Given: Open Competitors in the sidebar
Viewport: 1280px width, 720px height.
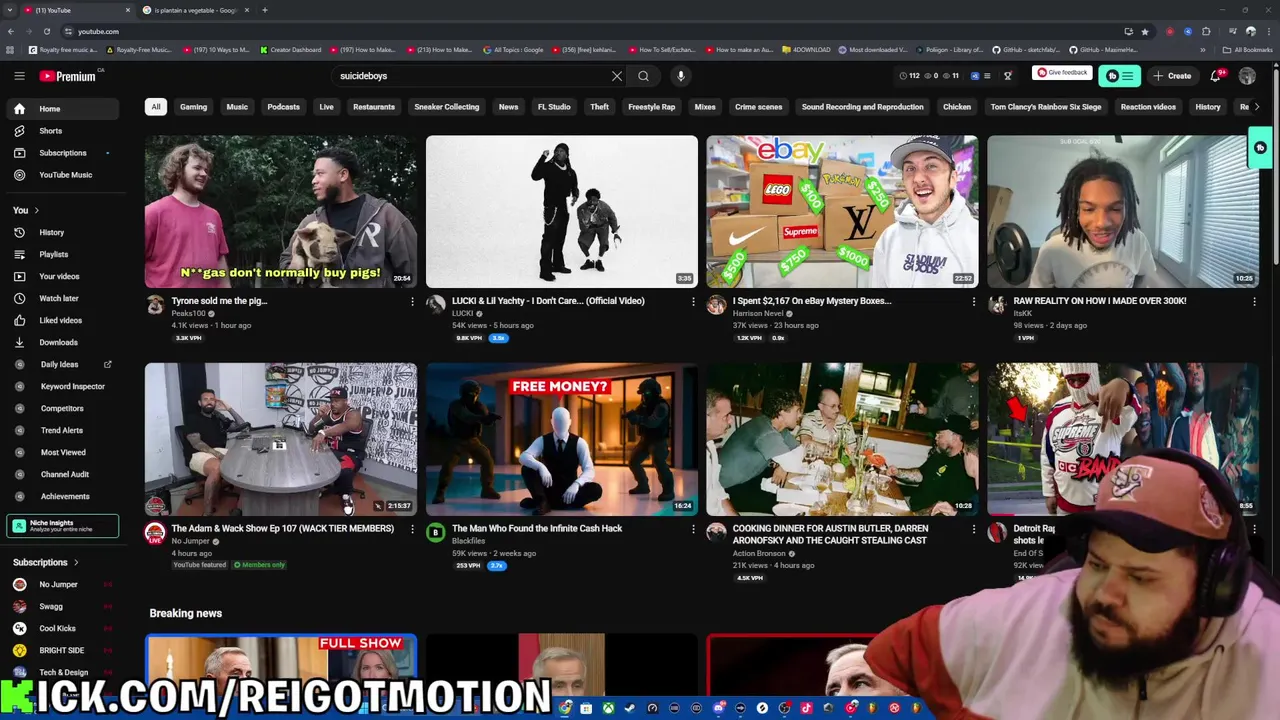Looking at the screenshot, I should tap(62, 409).
